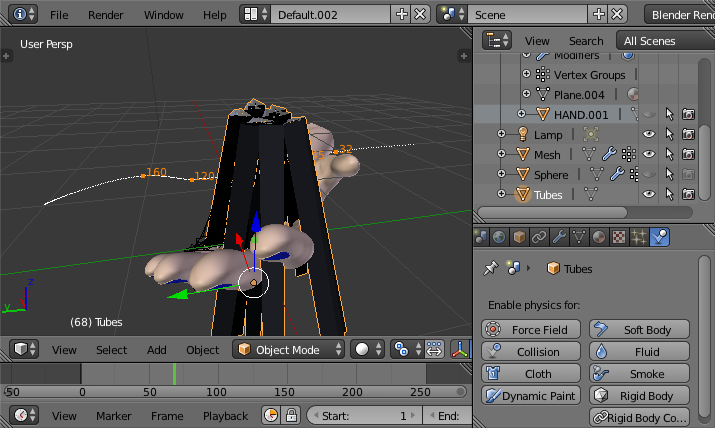Open the Help menu
The height and width of the screenshot is (428, 715).
point(214,15)
